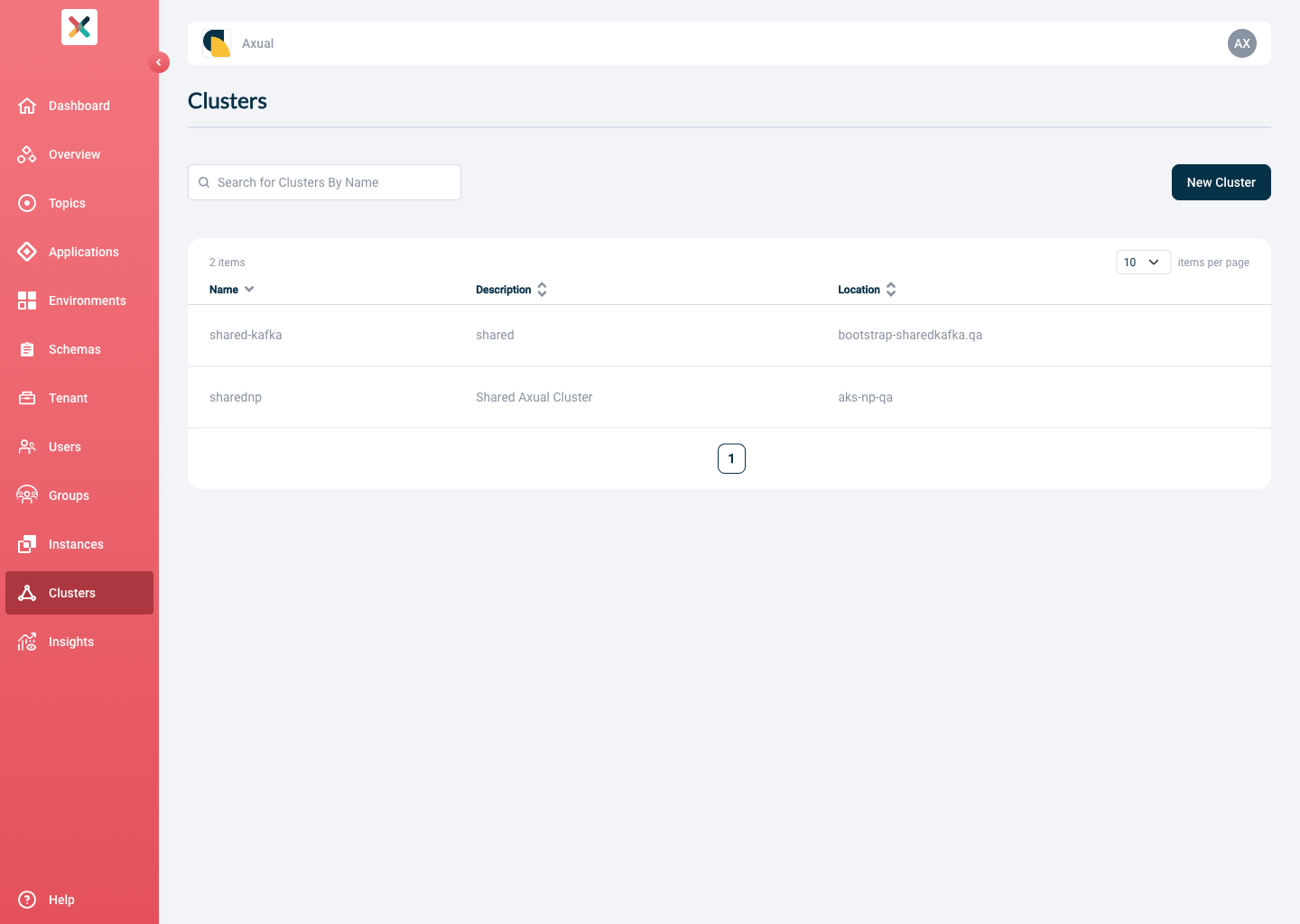Viewport: 1300px width, 924px height.
Task: Open the items per page dropdown
Action: [1143, 263]
